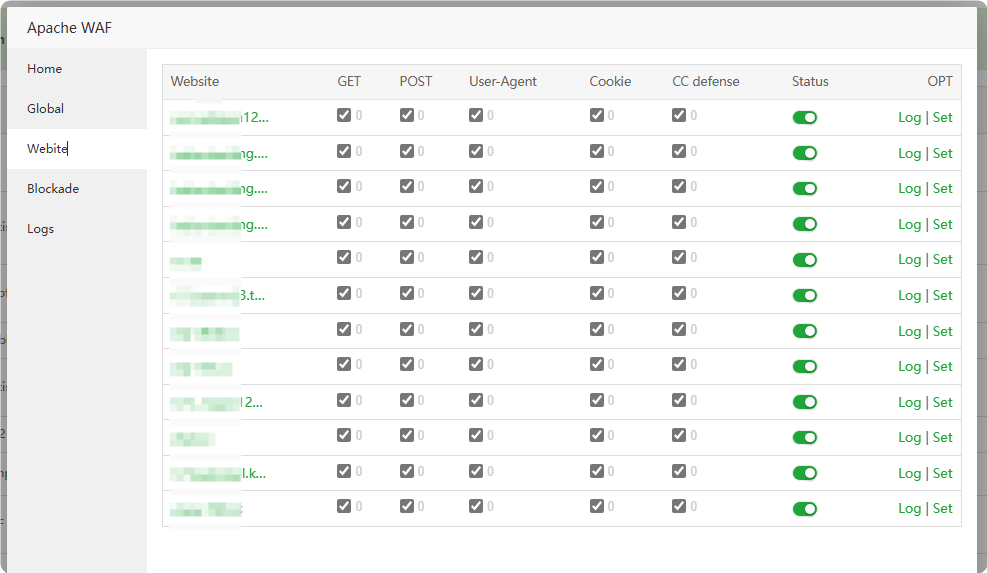Open Set for the '3.t...' website
Screen dimensions: 987x573
point(942,295)
